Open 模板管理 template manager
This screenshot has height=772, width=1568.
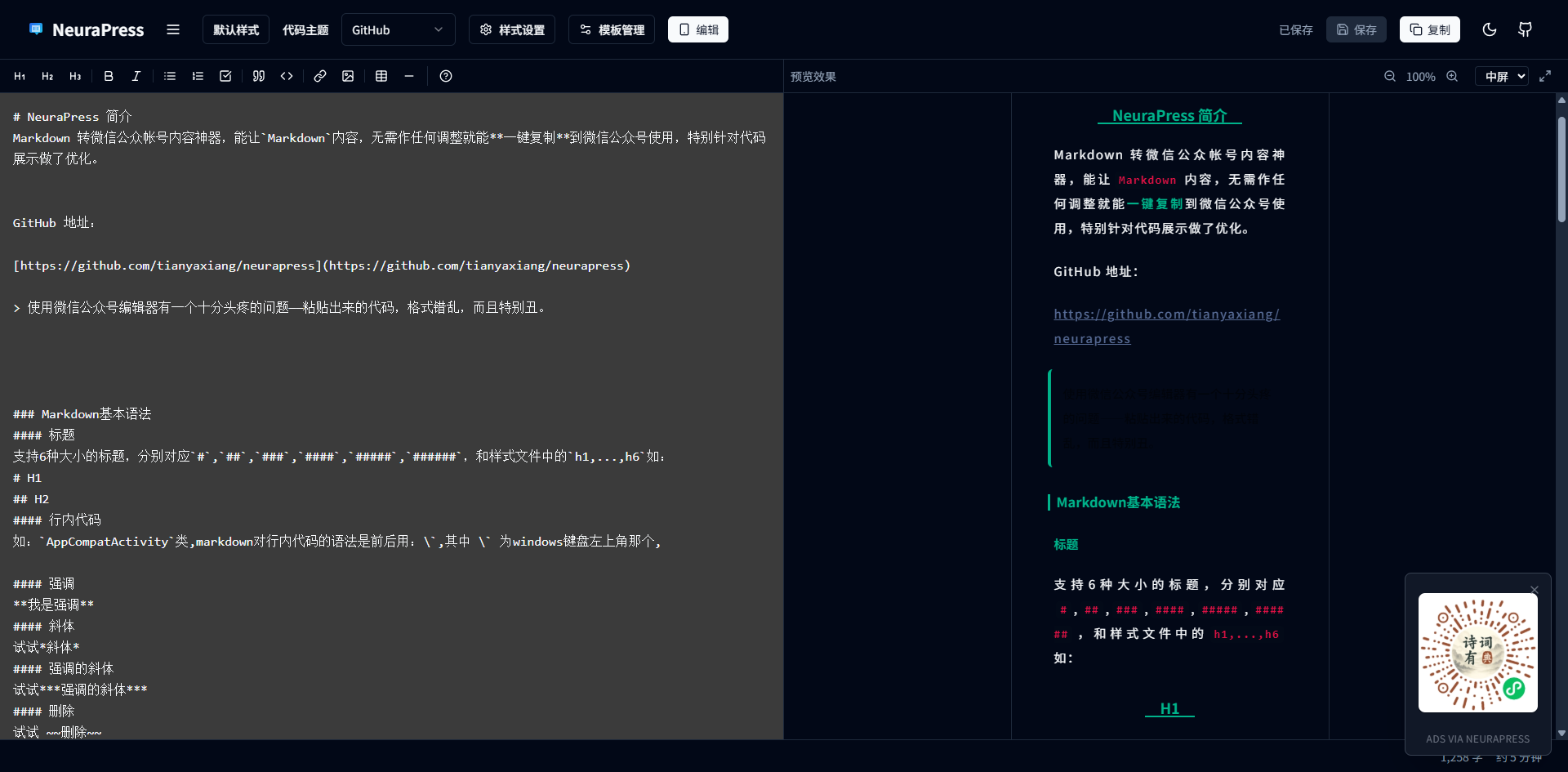(x=612, y=29)
